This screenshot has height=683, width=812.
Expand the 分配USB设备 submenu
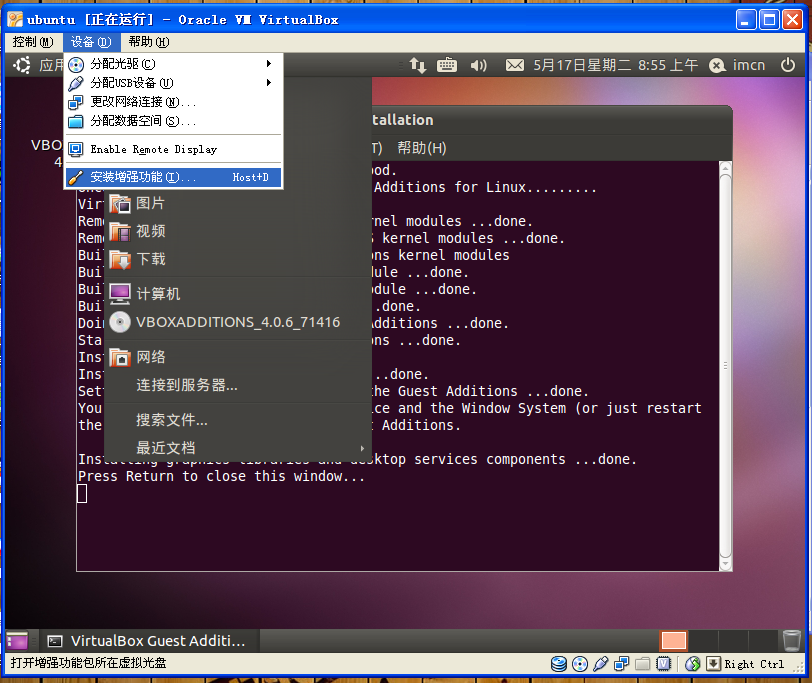click(173, 83)
